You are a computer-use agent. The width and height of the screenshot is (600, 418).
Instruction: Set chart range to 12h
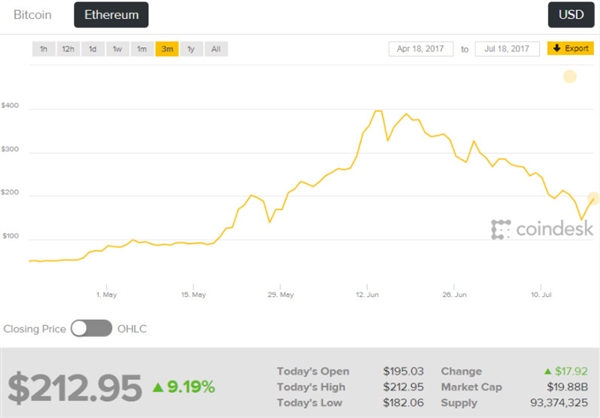[68, 49]
